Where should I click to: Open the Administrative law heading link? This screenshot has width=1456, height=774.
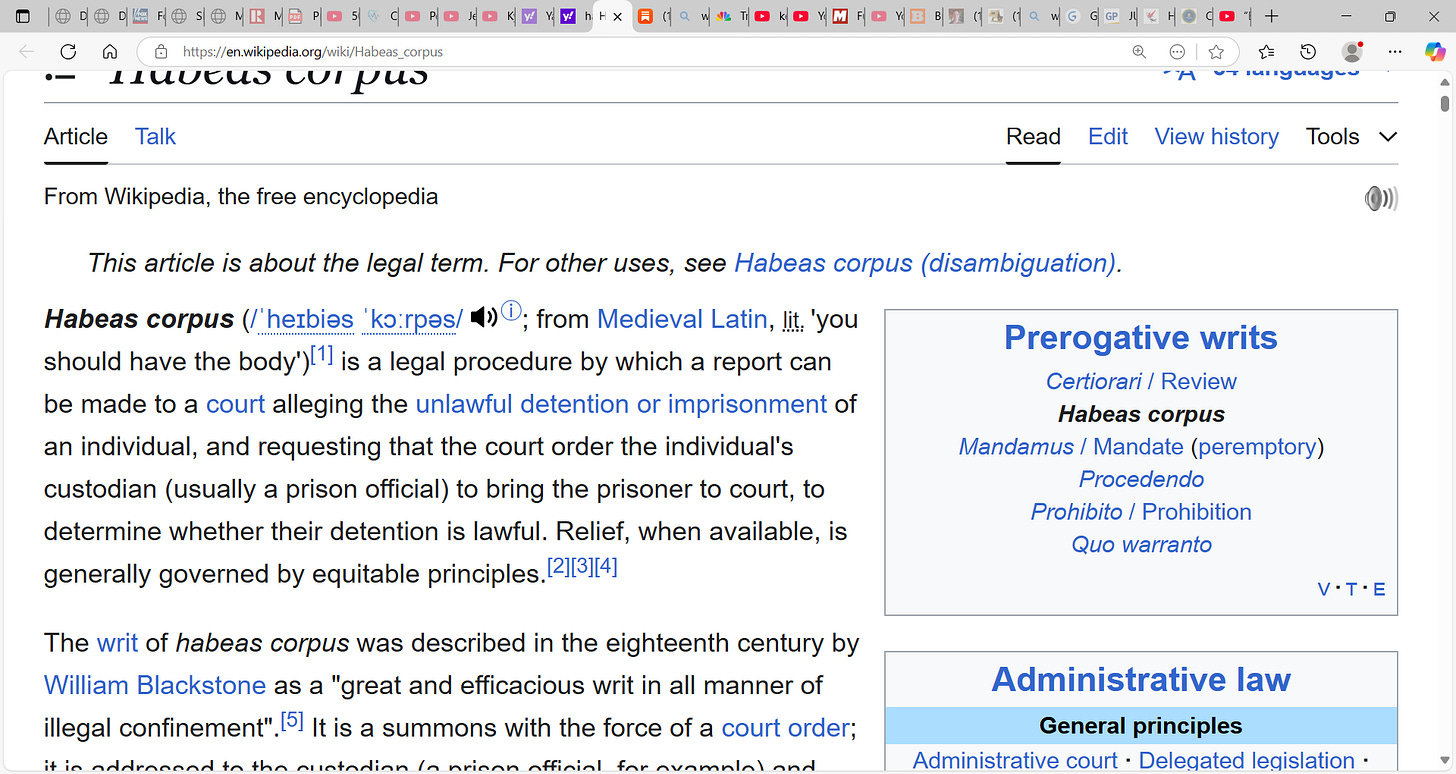pyautogui.click(x=1141, y=680)
